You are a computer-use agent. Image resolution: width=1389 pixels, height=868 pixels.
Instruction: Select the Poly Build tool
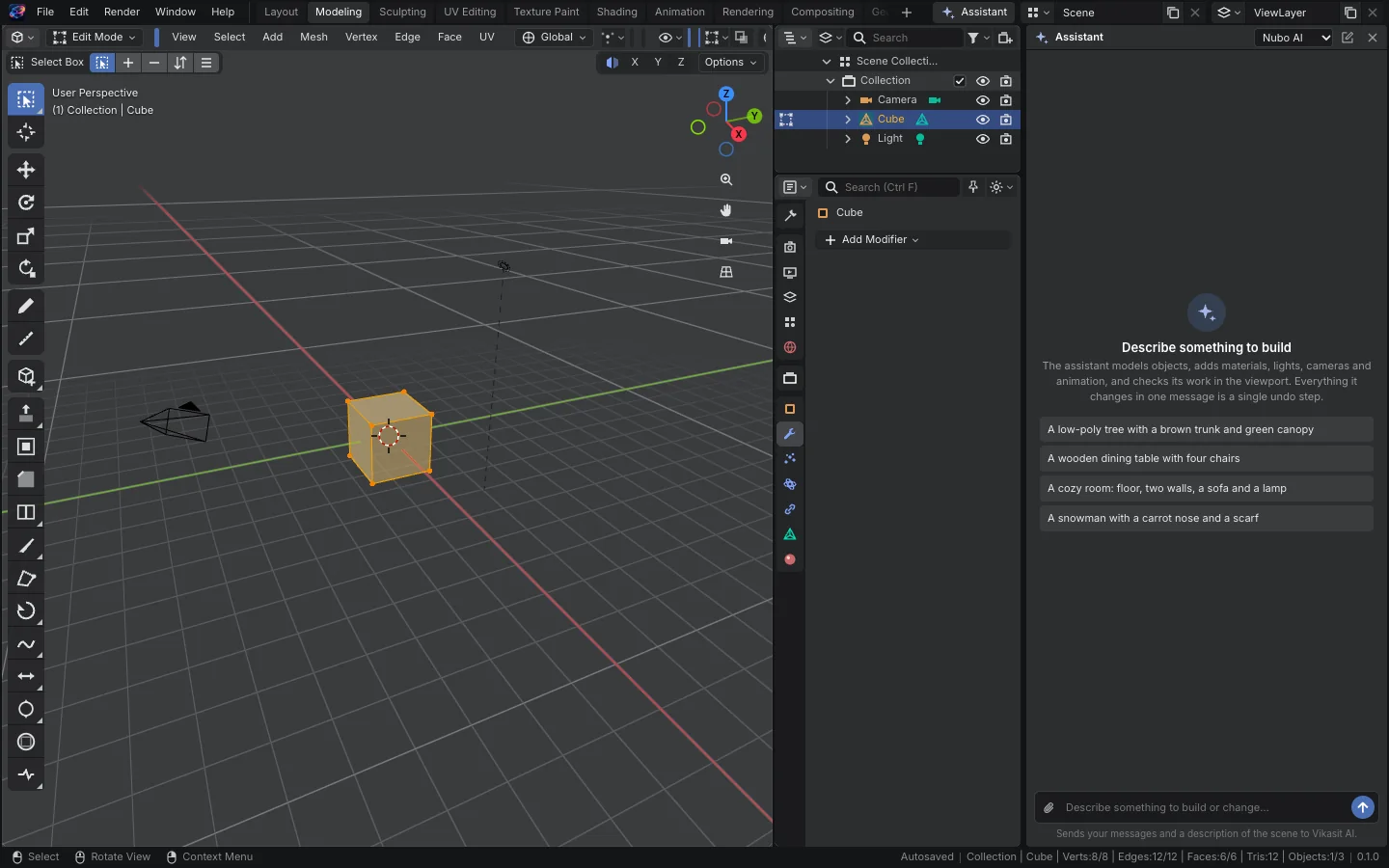coord(26,579)
